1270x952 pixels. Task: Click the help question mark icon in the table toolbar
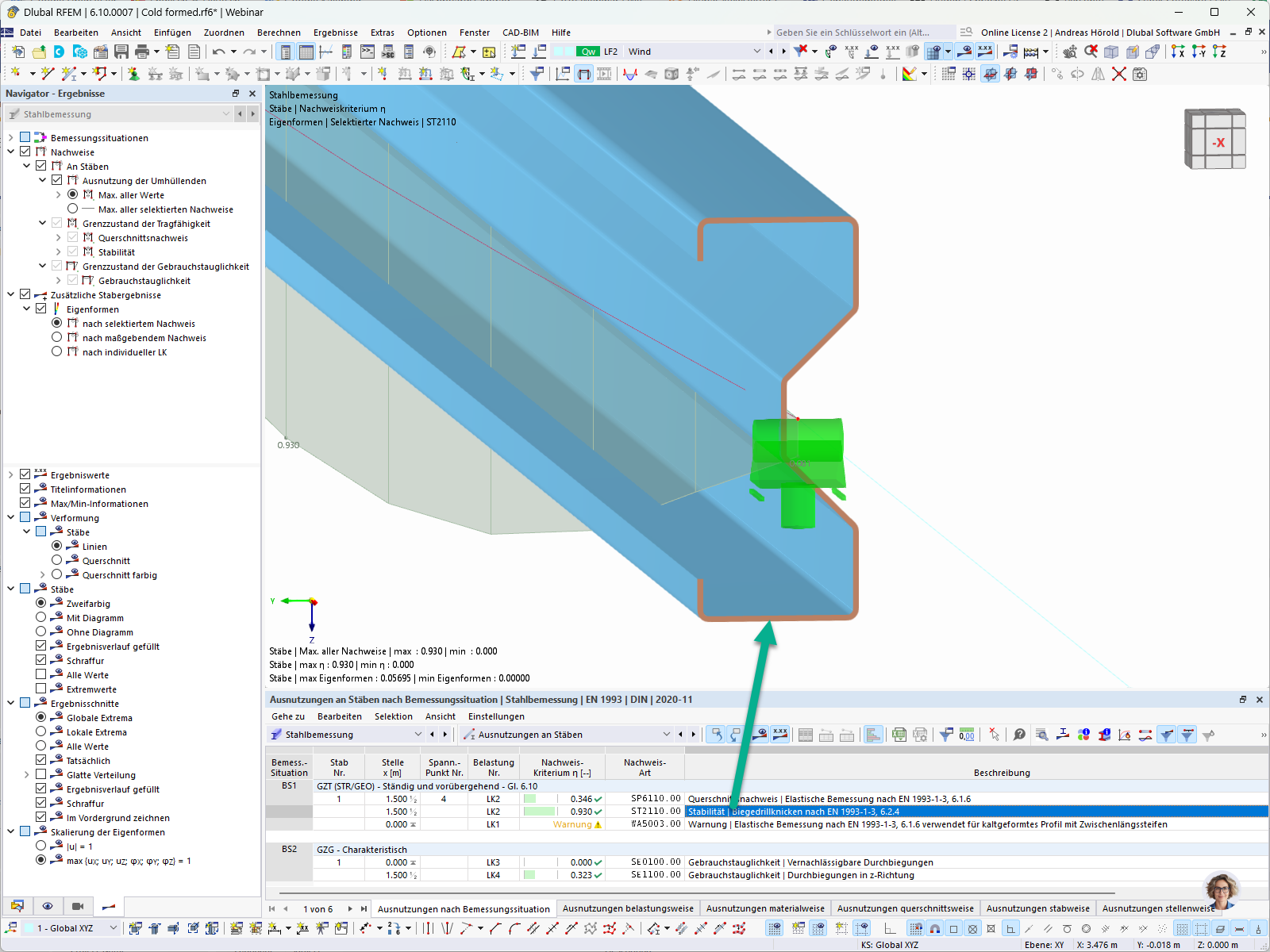point(1020,735)
